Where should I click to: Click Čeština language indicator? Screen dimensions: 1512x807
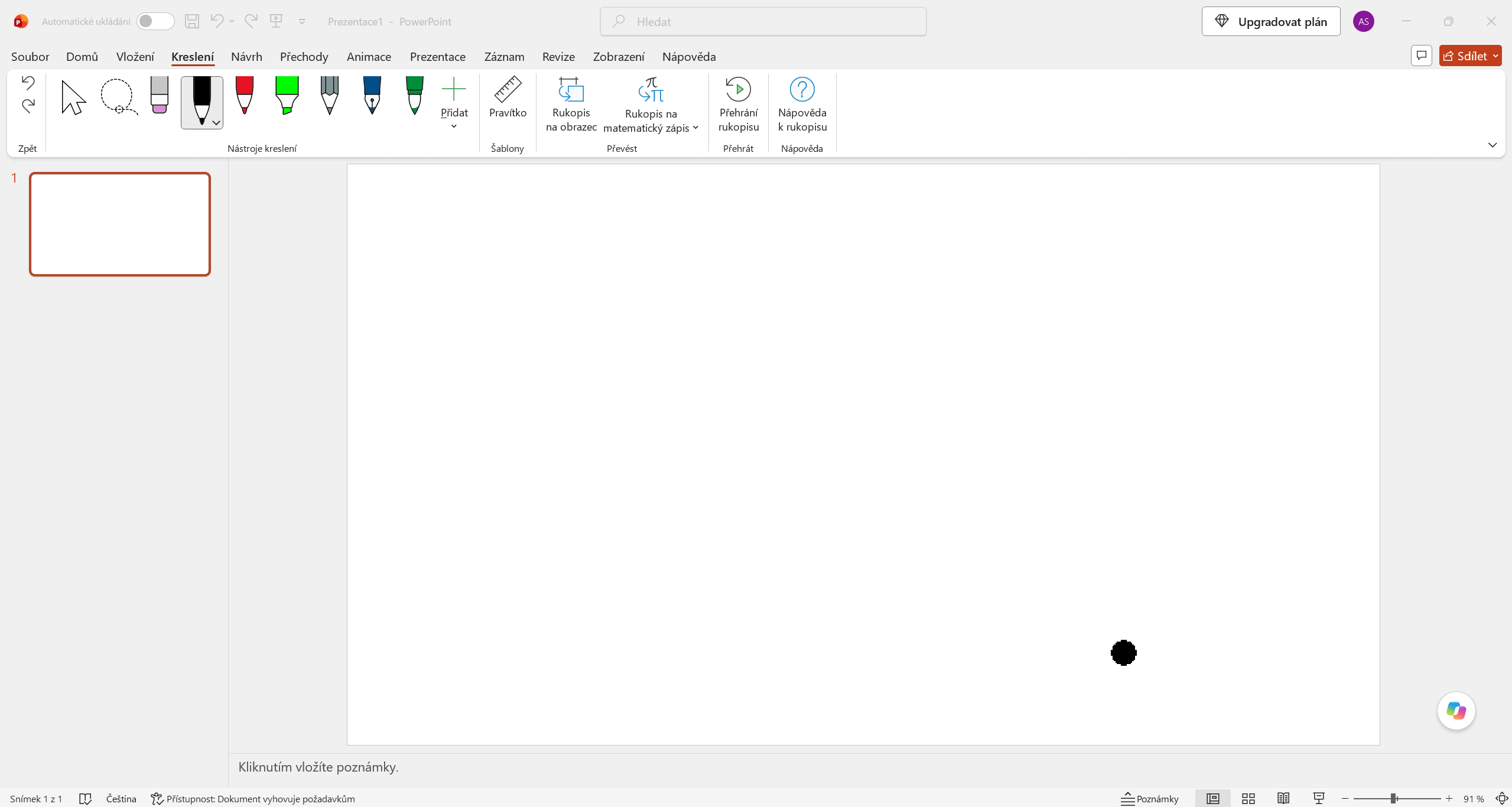pyautogui.click(x=121, y=799)
